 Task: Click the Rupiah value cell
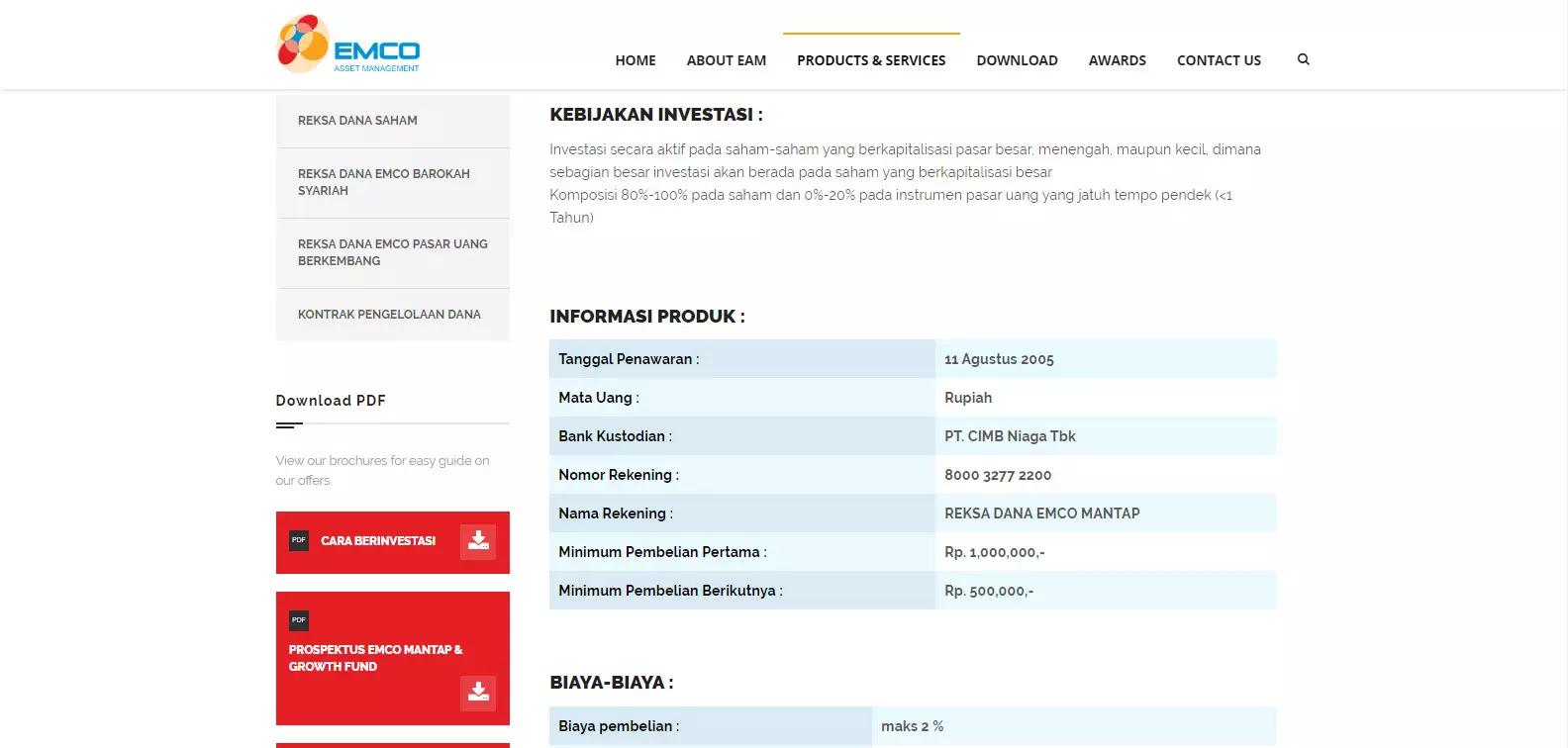1106,398
